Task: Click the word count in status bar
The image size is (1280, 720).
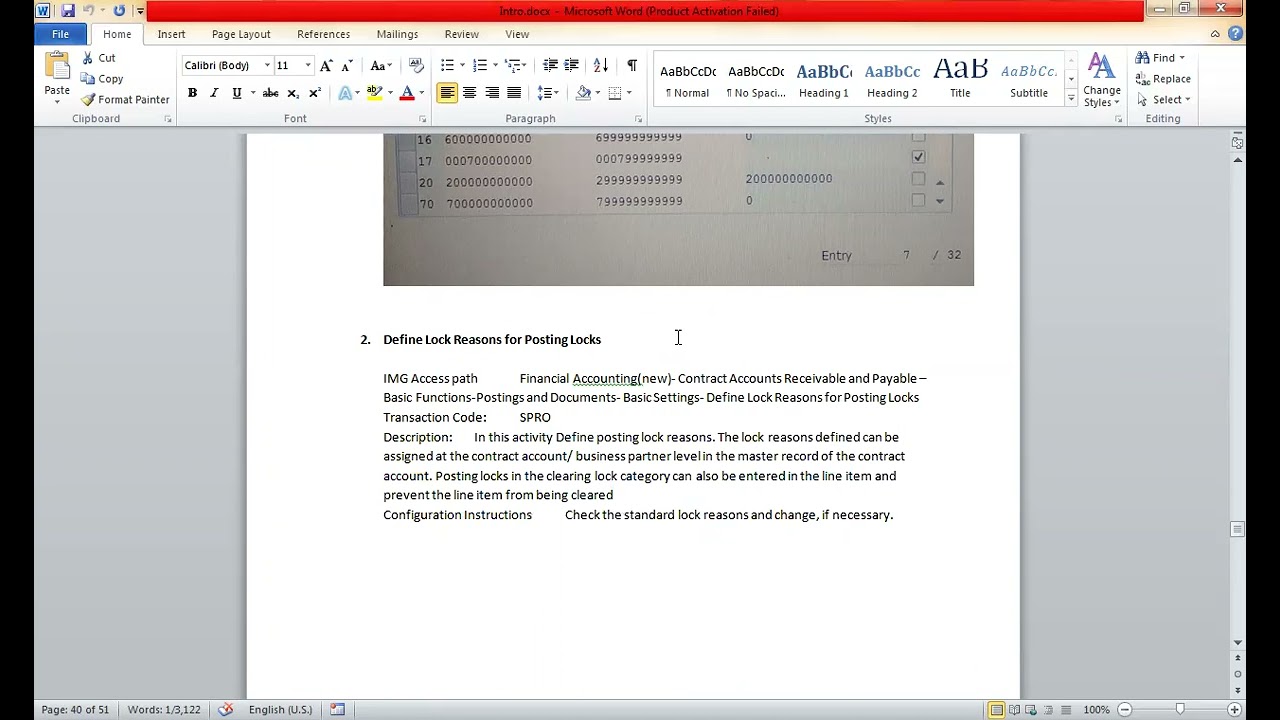Action: pos(164,710)
